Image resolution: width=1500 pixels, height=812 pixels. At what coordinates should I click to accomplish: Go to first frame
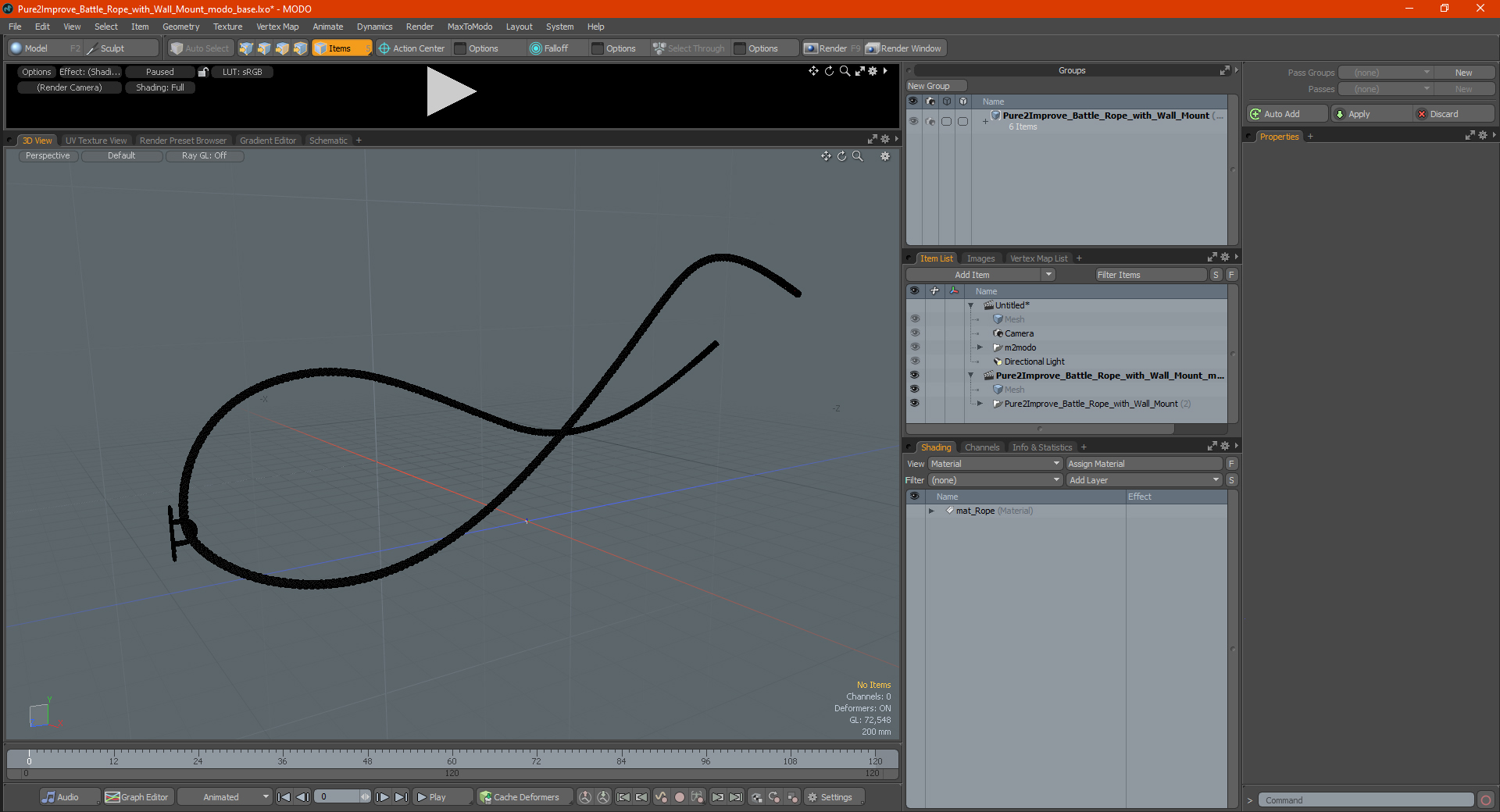284,797
